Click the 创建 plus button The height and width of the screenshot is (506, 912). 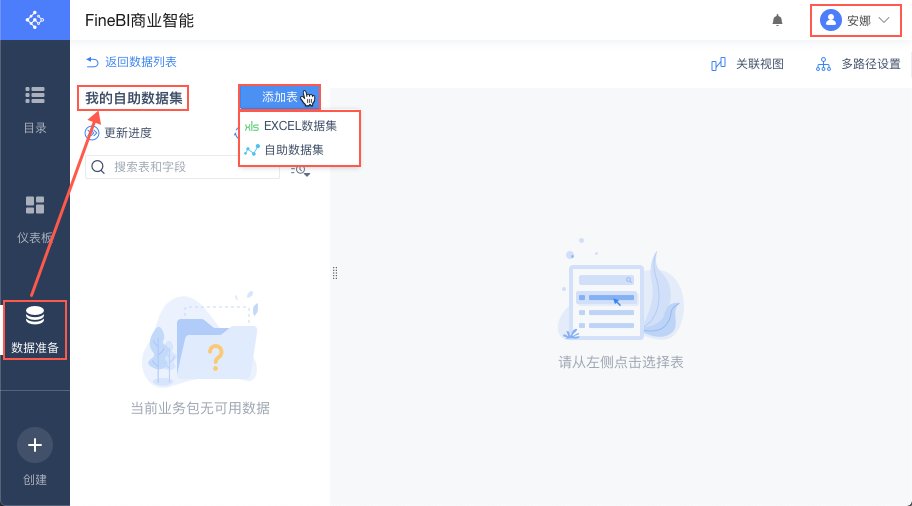[35, 445]
